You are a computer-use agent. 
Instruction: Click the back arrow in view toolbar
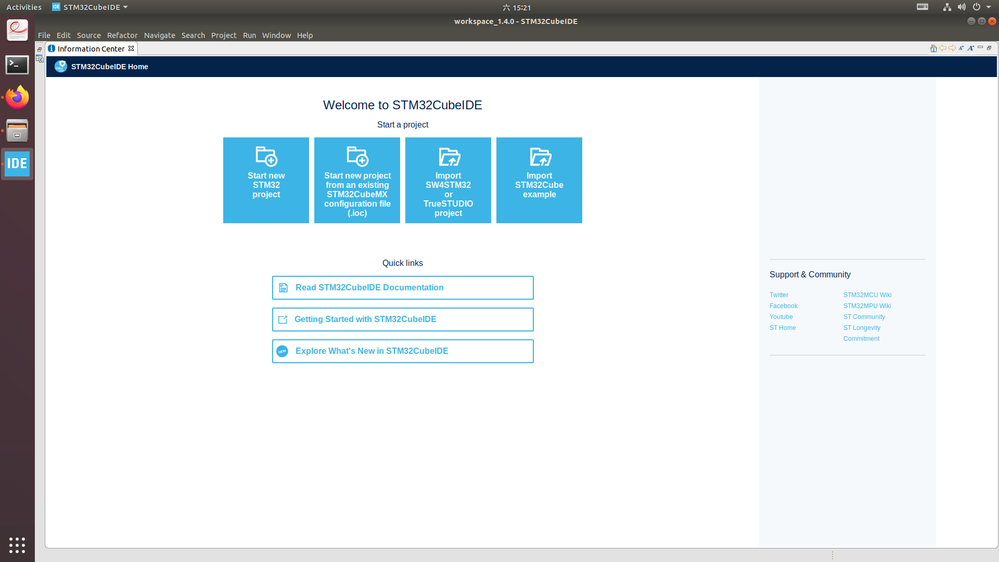coord(943,48)
